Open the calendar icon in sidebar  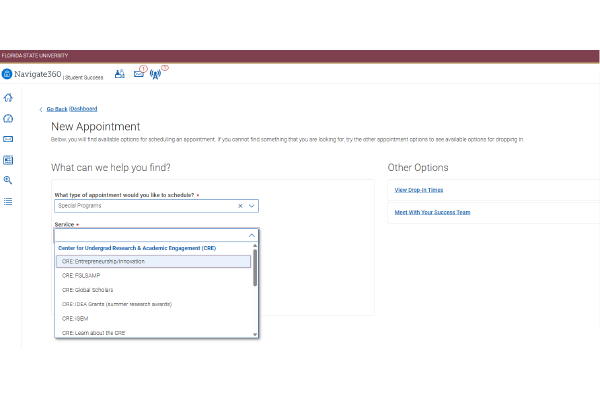click(x=8, y=159)
